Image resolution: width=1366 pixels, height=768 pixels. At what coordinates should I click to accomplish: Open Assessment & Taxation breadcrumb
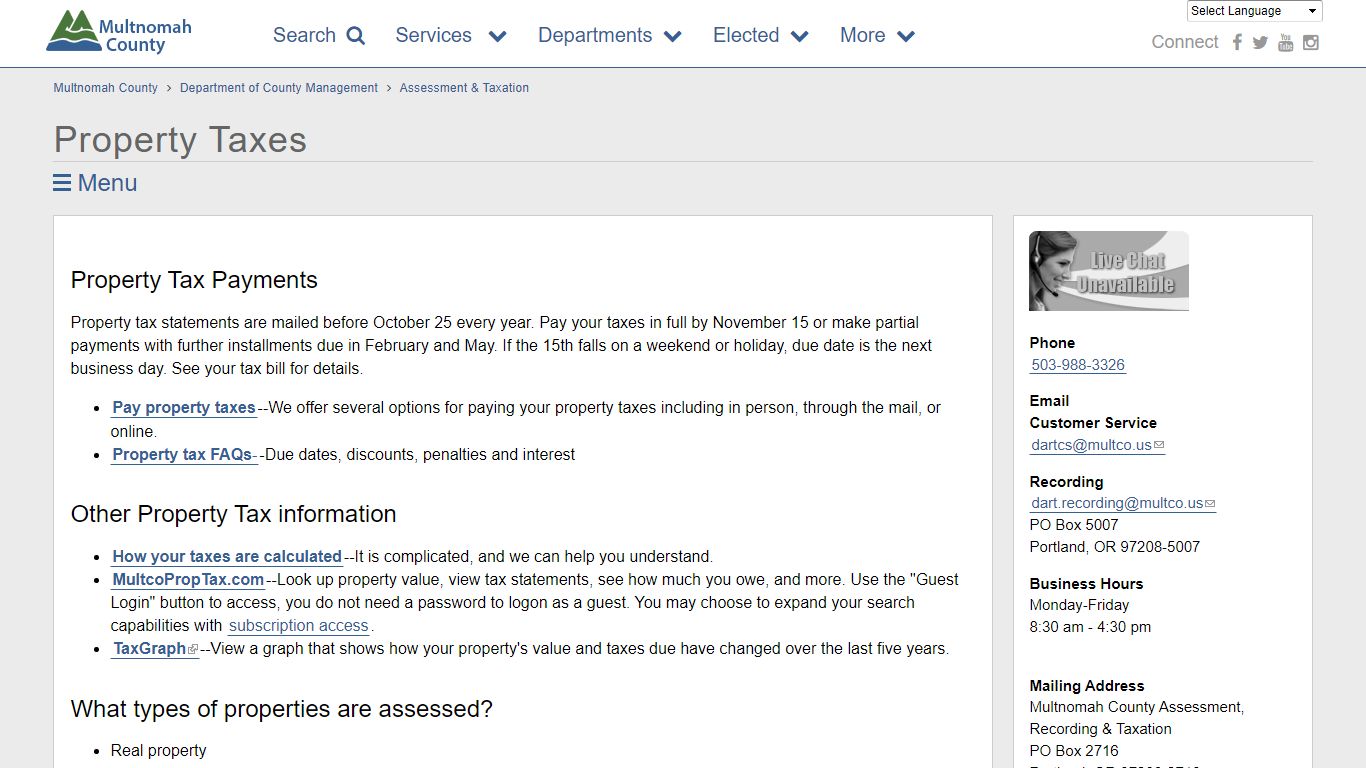[464, 88]
